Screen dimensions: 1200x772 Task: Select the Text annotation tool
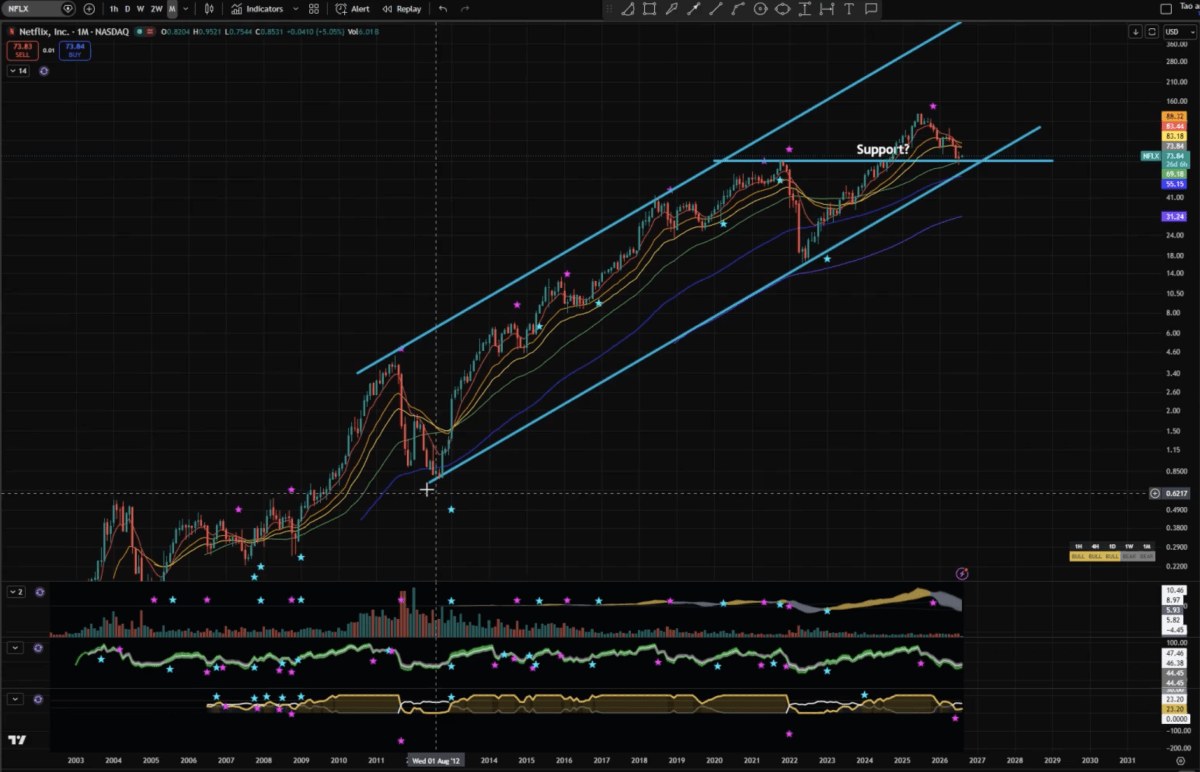click(x=849, y=9)
